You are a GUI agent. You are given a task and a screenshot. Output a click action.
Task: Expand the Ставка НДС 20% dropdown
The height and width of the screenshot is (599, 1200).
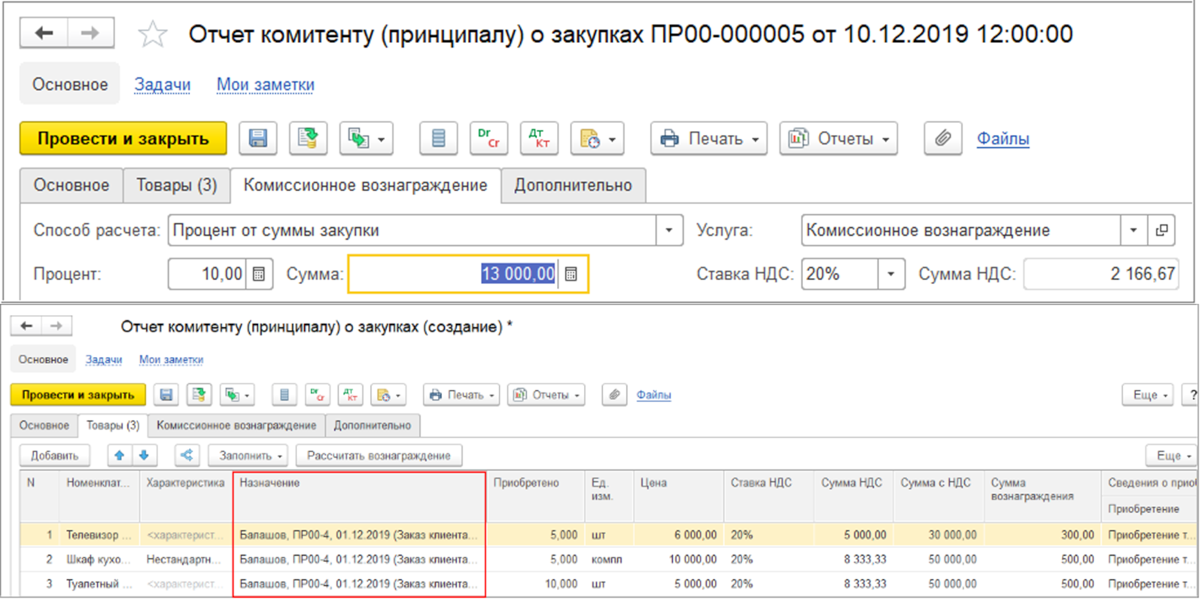(893, 273)
